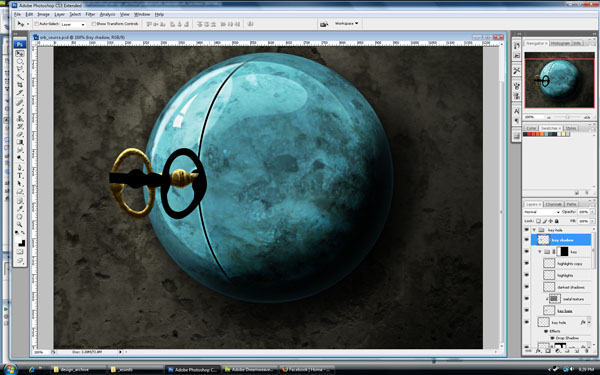Collapse the key hole group
The height and width of the screenshot is (375, 600).
(x=534, y=230)
